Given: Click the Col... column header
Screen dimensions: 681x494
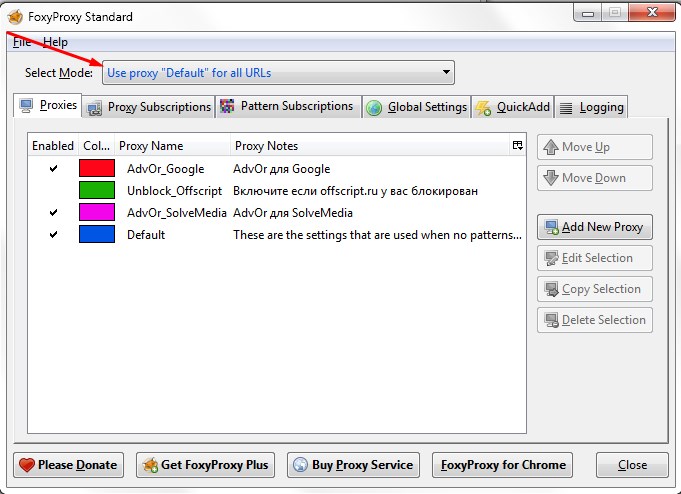Looking at the screenshot, I should tap(96, 146).
